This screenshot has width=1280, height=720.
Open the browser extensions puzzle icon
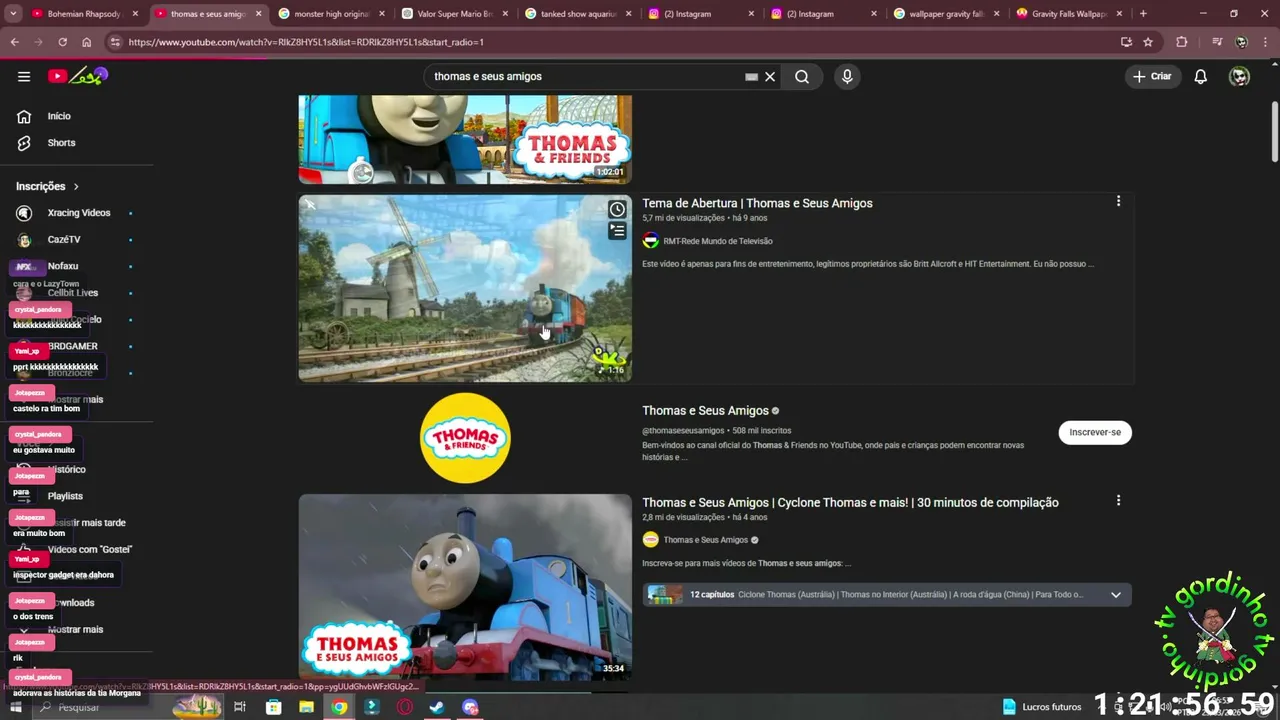coord(1182,42)
